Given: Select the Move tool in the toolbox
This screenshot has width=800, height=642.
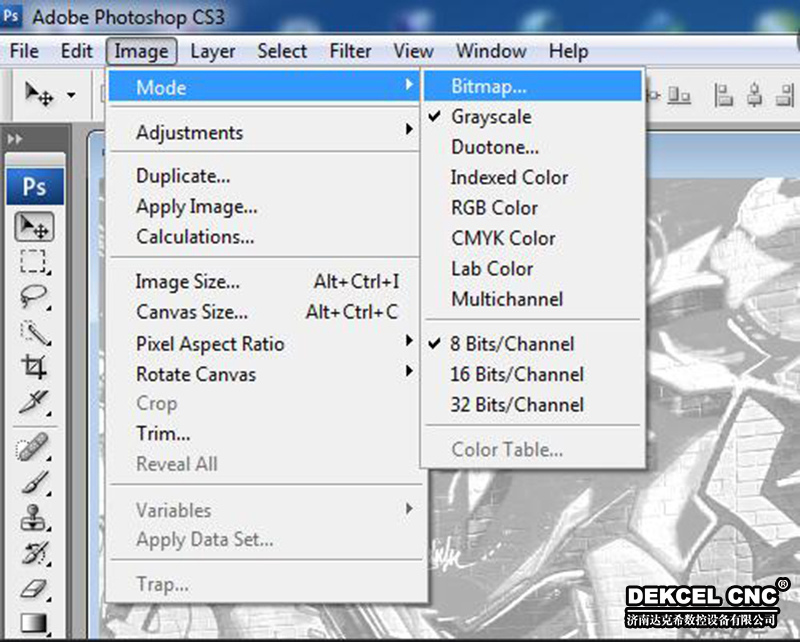Looking at the screenshot, I should point(34,227).
